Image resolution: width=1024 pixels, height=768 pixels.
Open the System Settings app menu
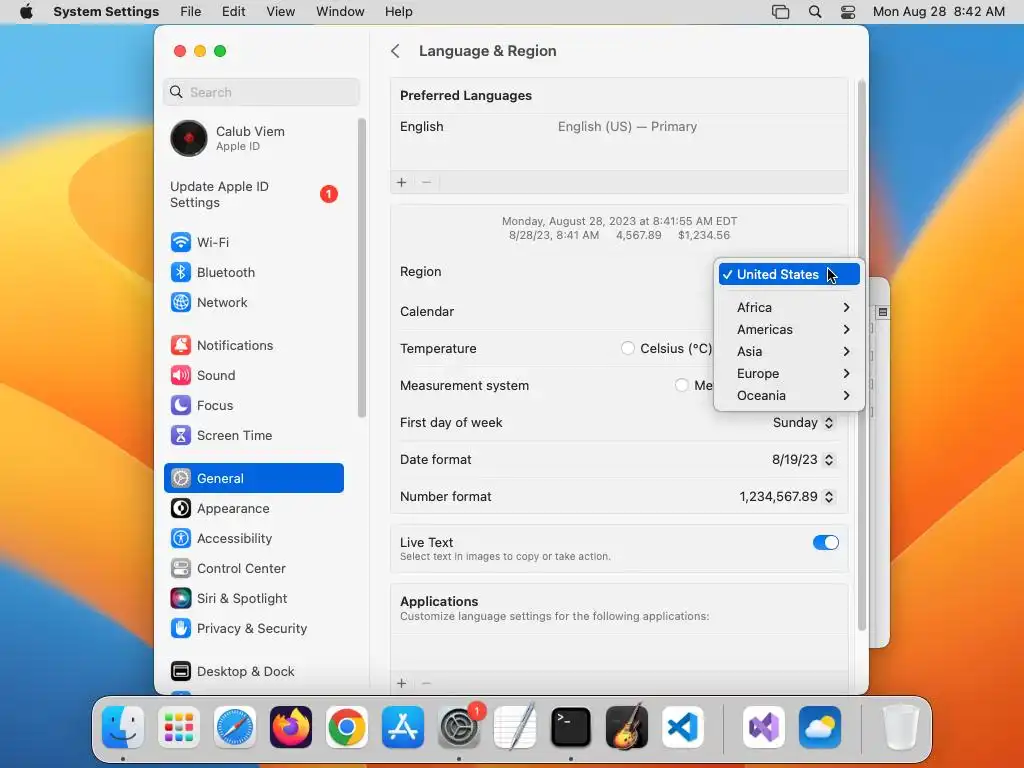pos(106,12)
